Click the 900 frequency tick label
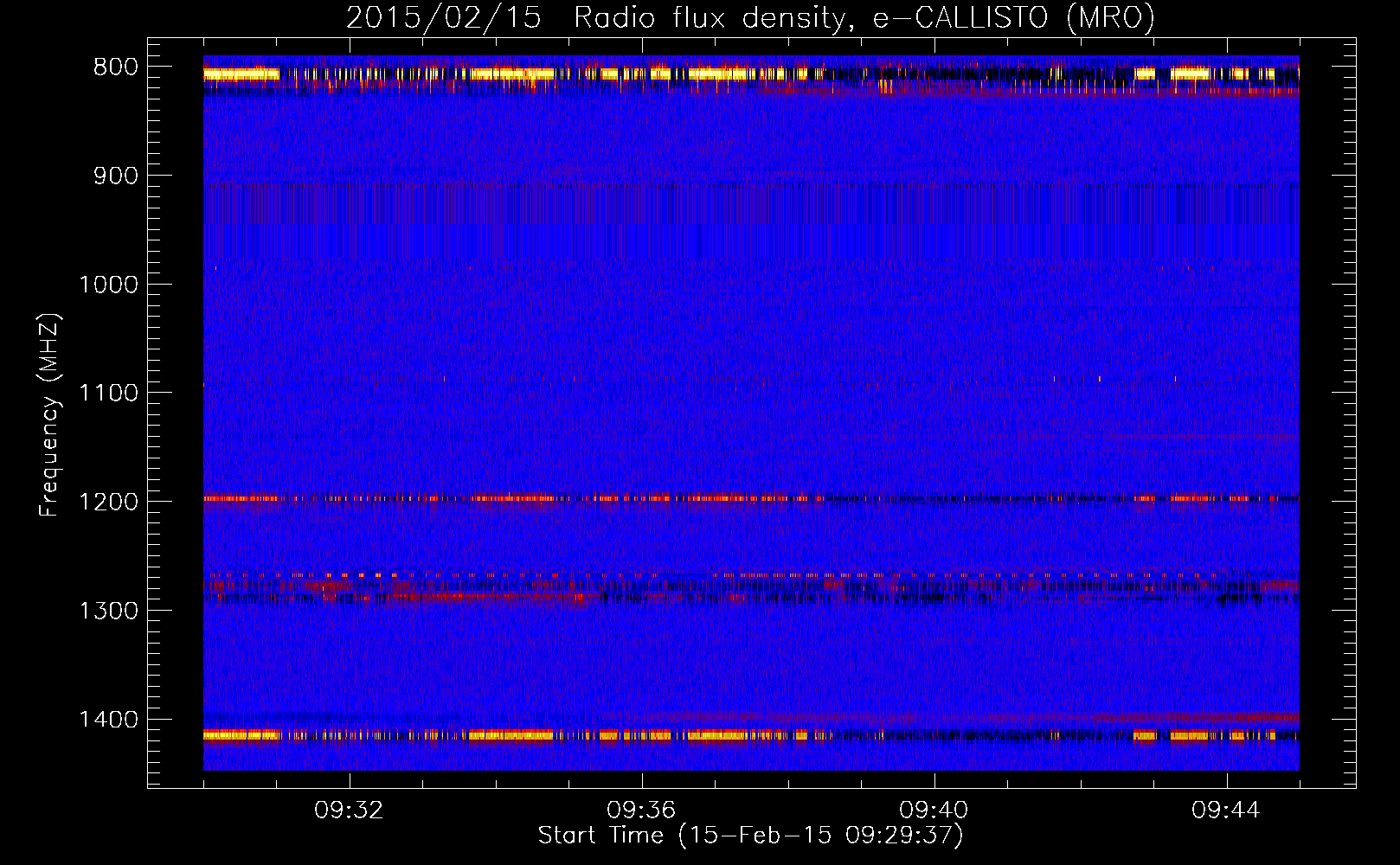This screenshot has height=865, width=1400. click(x=115, y=176)
